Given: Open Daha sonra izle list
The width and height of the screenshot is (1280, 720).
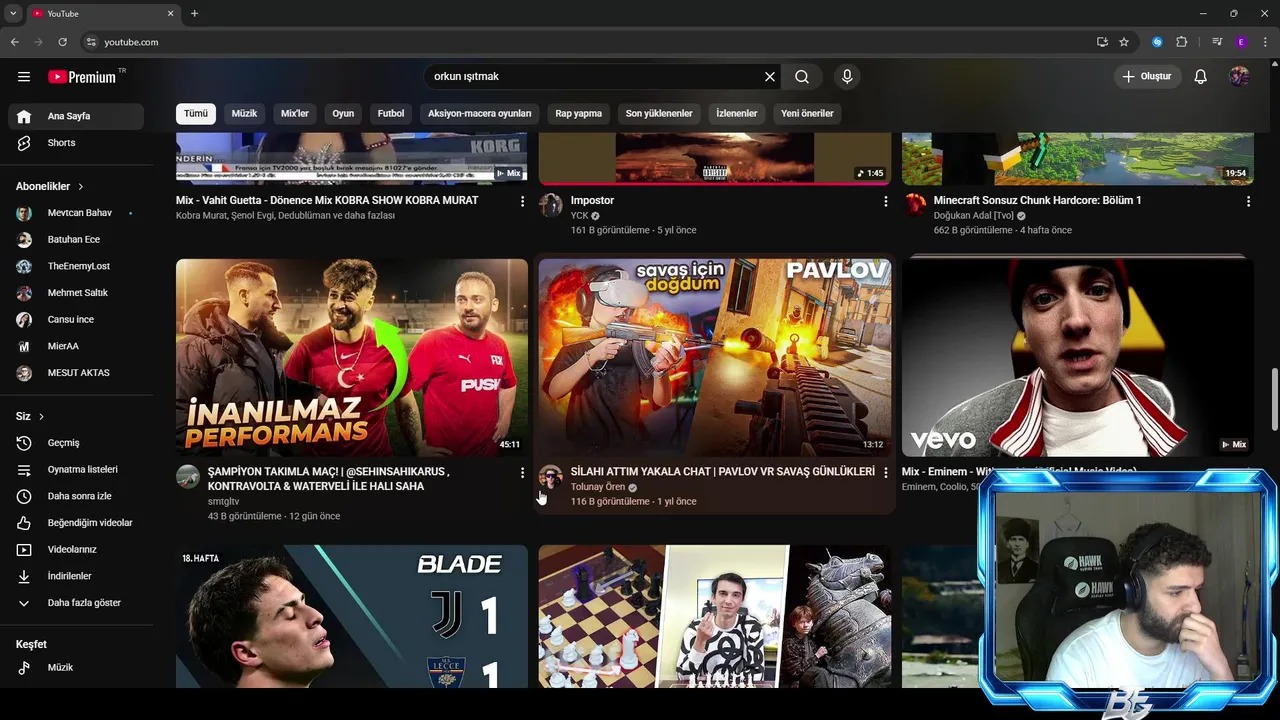Looking at the screenshot, I should pos(76,496).
